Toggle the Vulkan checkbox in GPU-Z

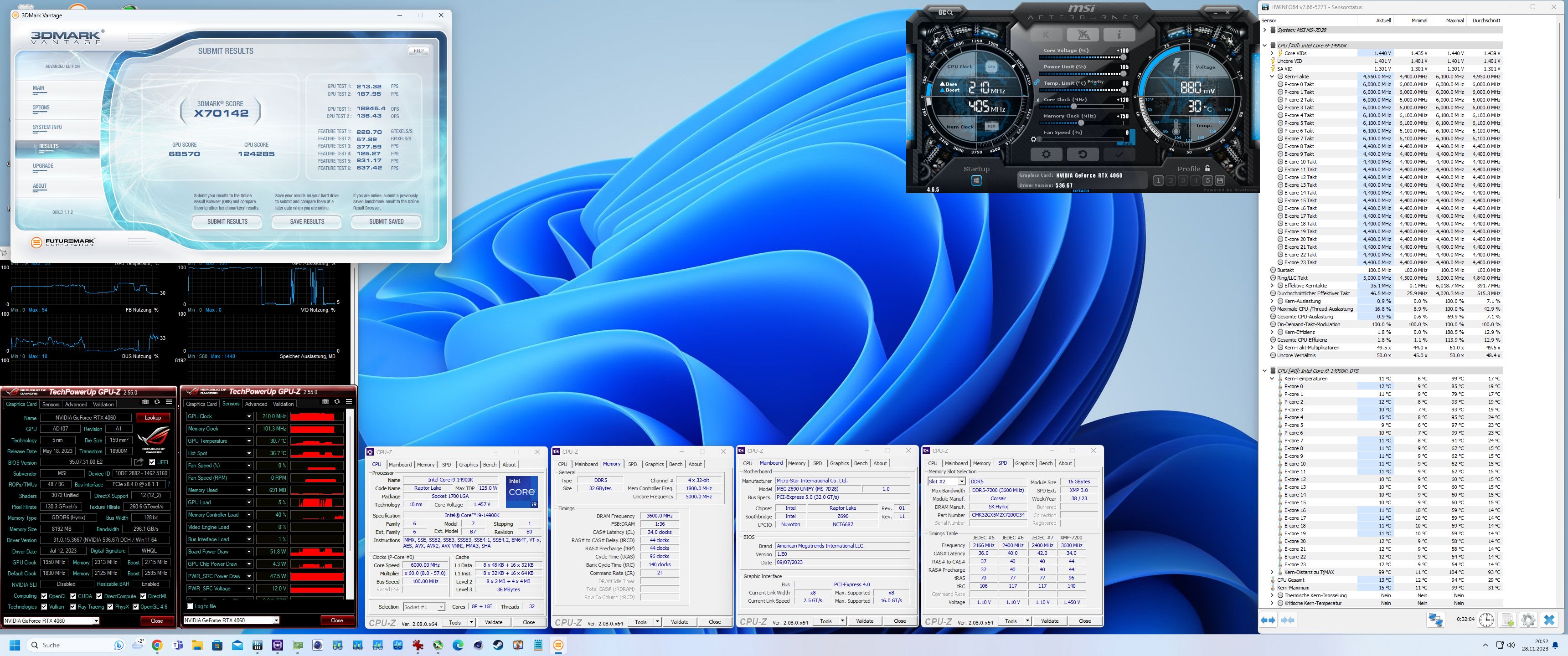(44, 607)
